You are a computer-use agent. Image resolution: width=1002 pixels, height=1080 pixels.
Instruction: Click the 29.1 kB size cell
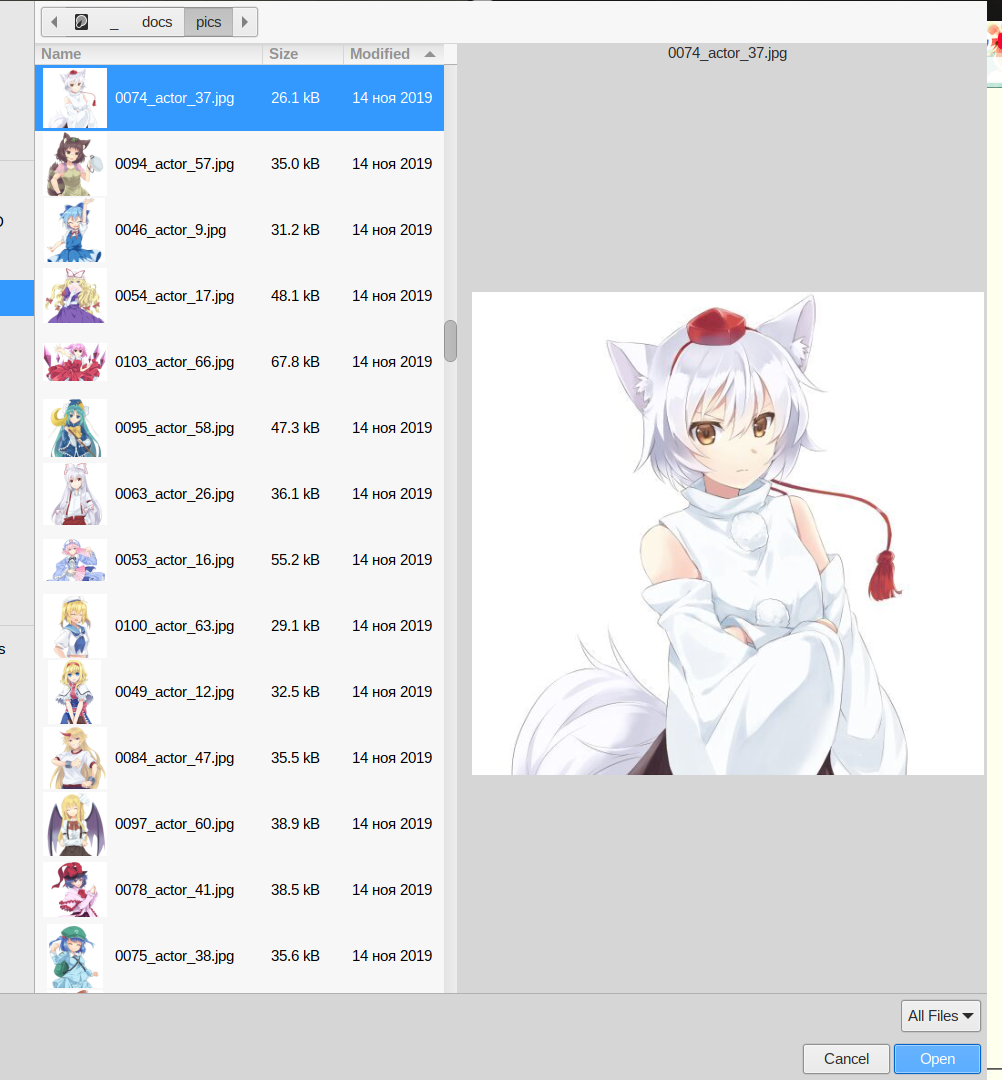pyautogui.click(x=295, y=626)
